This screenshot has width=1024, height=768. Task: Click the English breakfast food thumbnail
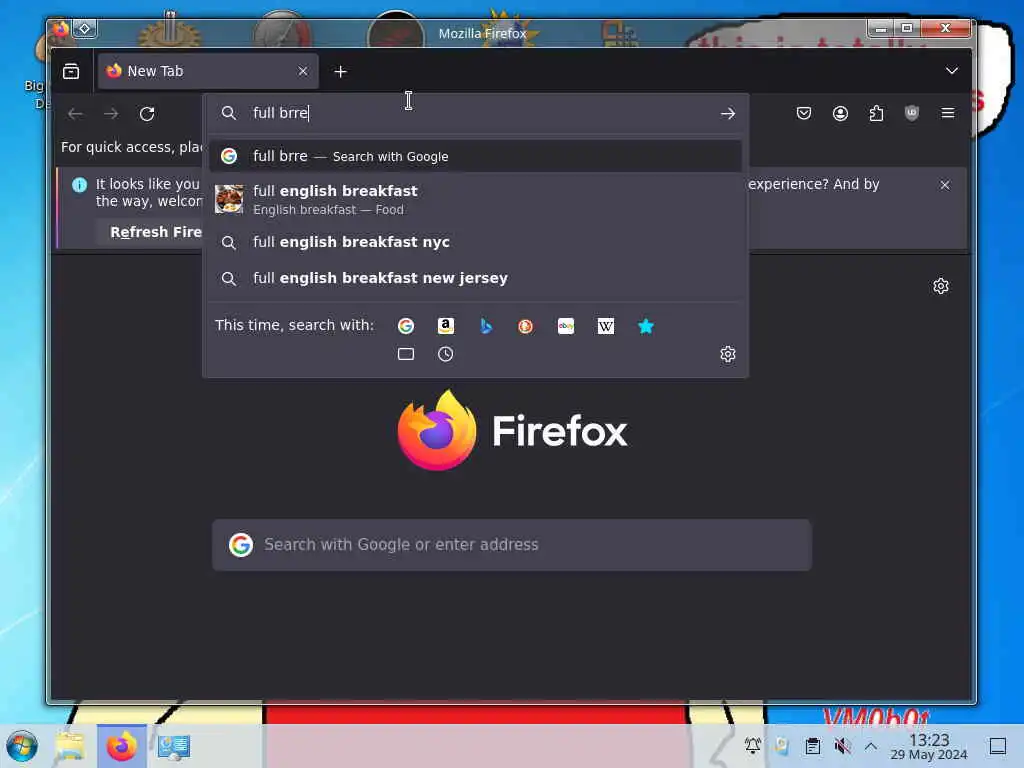coord(229,199)
